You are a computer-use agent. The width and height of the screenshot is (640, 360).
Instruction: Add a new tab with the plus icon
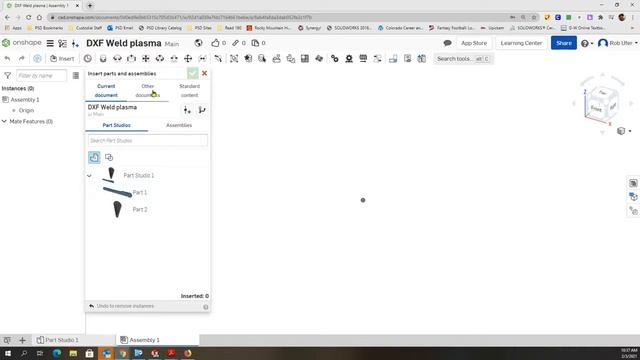click(x=22, y=340)
